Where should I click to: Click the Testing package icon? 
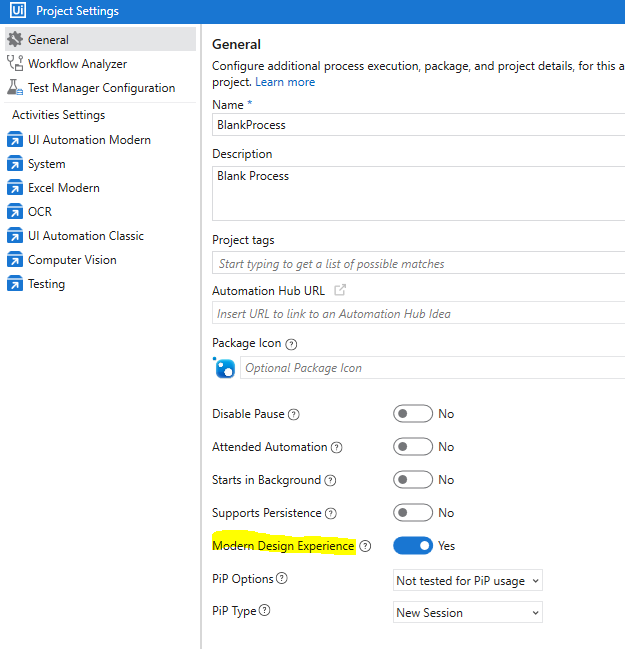pyautogui.click(x=15, y=284)
